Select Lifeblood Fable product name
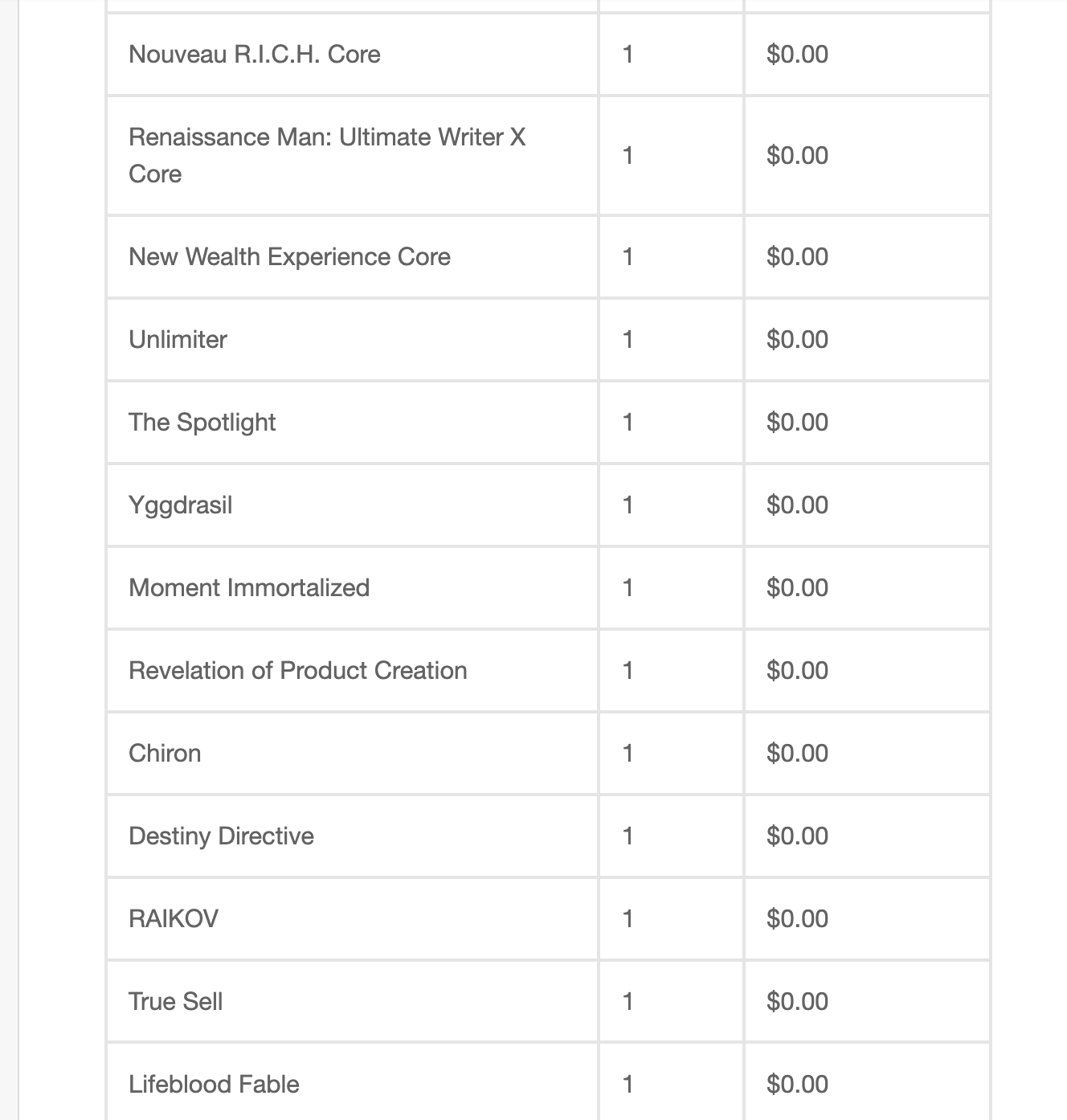 pos(214,1084)
